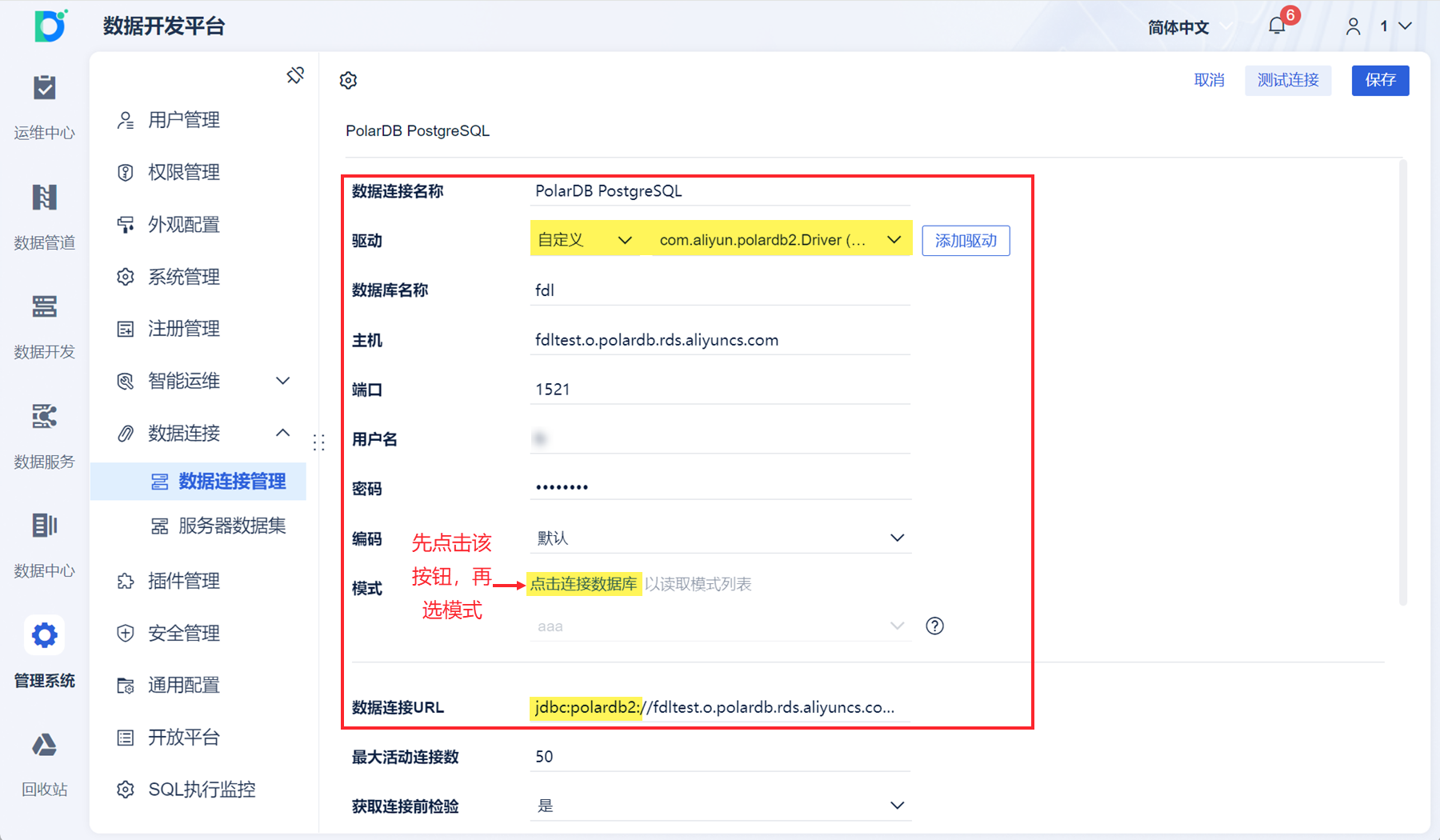Click the 用户管理 person icon
The width and height of the screenshot is (1440, 840).
(126, 120)
